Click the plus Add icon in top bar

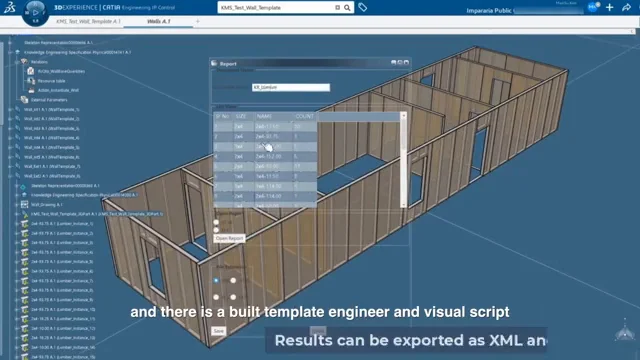(609, 7)
